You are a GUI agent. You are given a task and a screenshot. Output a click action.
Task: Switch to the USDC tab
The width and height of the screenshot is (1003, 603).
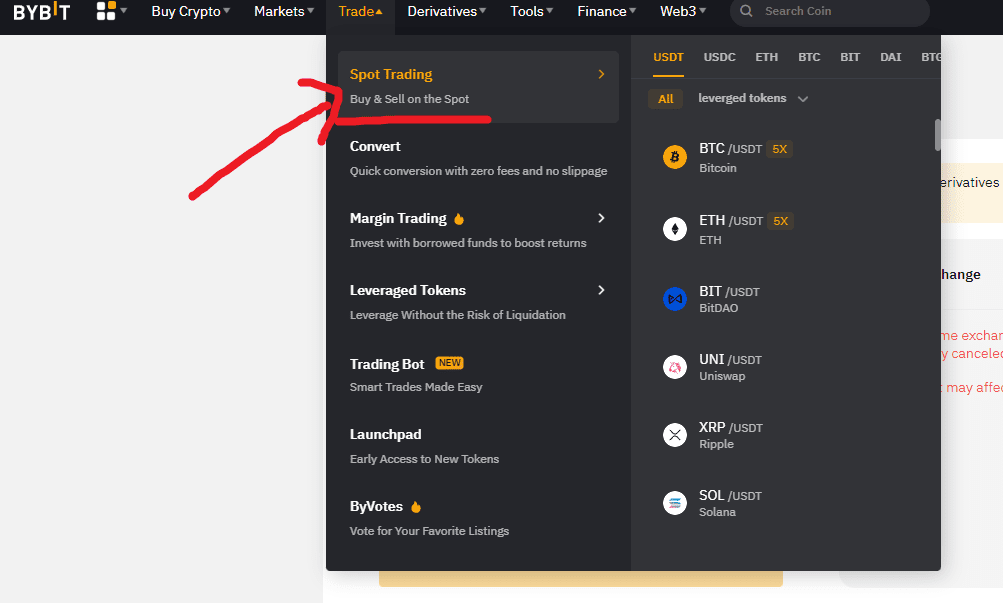click(720, 58)
